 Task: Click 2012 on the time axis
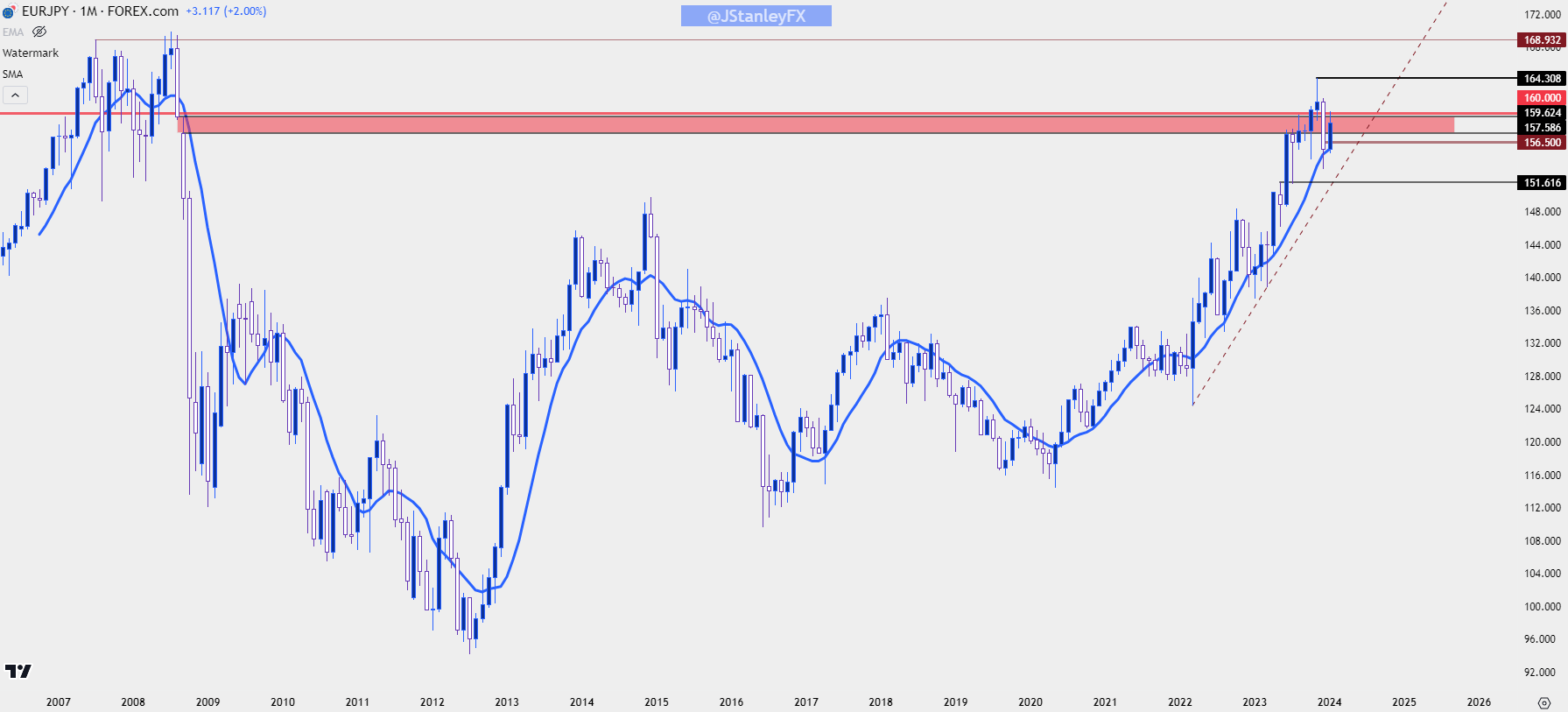pos(432,702)
